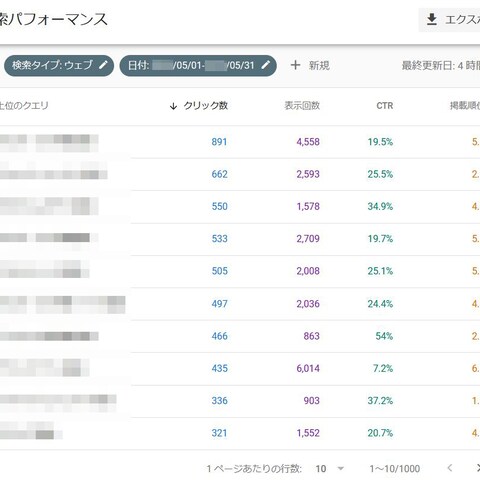The height and width of the screenshot is (480, 480).
Task: Click the blurred query in the 466 row
Action: click(49, 336)
